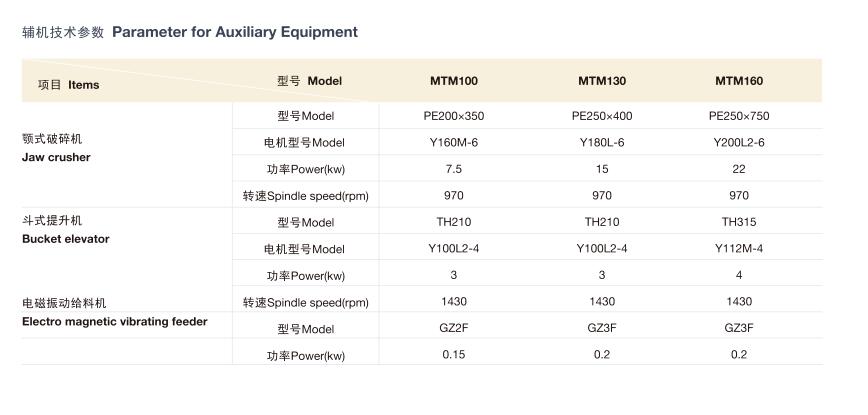Select the MTM160 column header
Image resolution: width=868 pixels, height=415 pixels.
point(739,81)
